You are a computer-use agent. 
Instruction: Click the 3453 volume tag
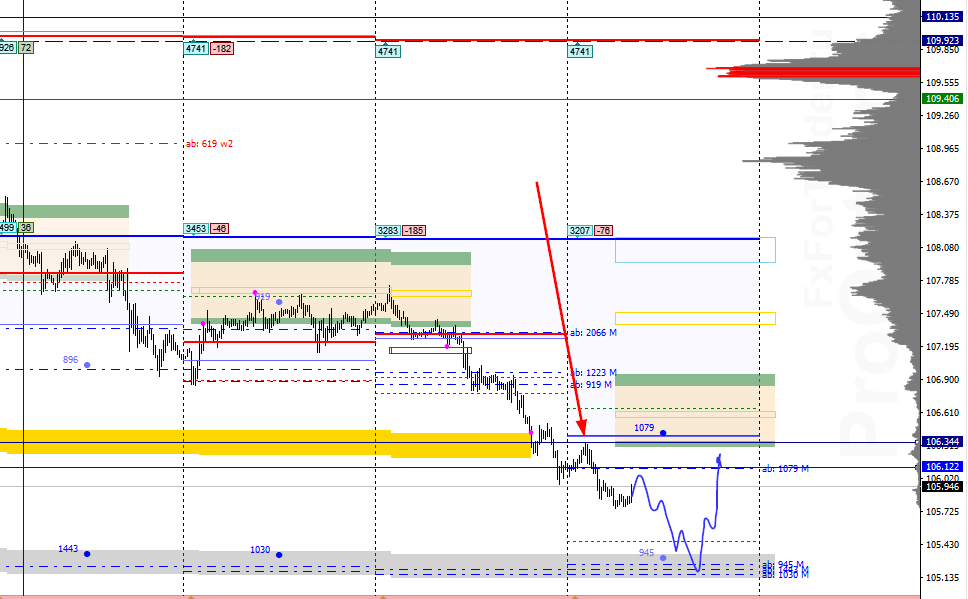click(x=196, y=228)
